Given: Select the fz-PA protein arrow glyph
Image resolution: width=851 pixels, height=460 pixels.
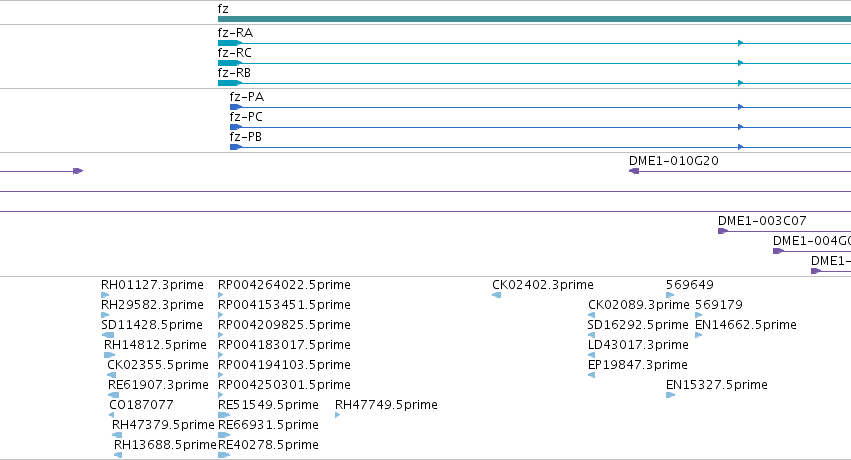Looking at the screenshot, I should pos(236,107).
